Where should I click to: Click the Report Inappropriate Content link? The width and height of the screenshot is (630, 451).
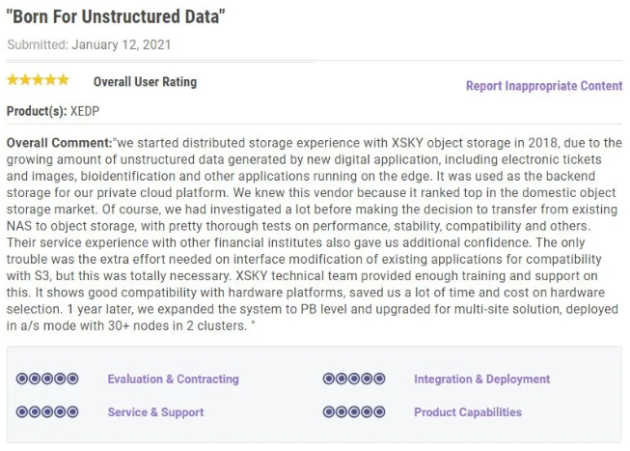[544, 86]
